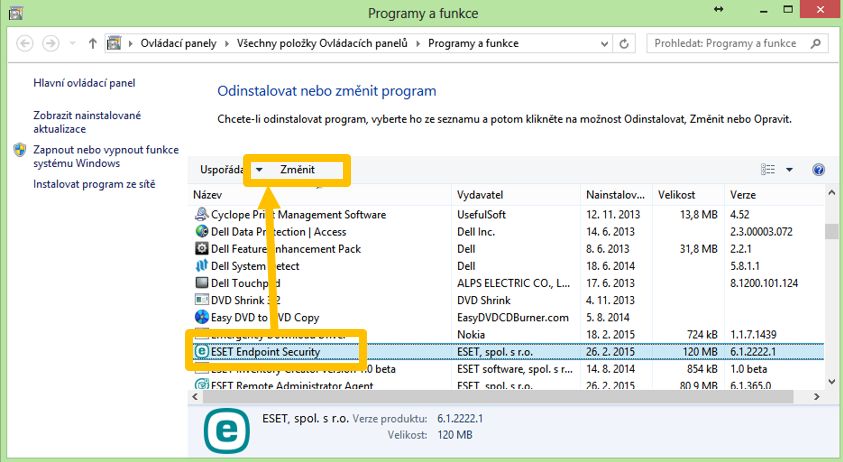Click the ALPS ELECTRIC CO. publisher cell
843x462 pixels.
513,283
